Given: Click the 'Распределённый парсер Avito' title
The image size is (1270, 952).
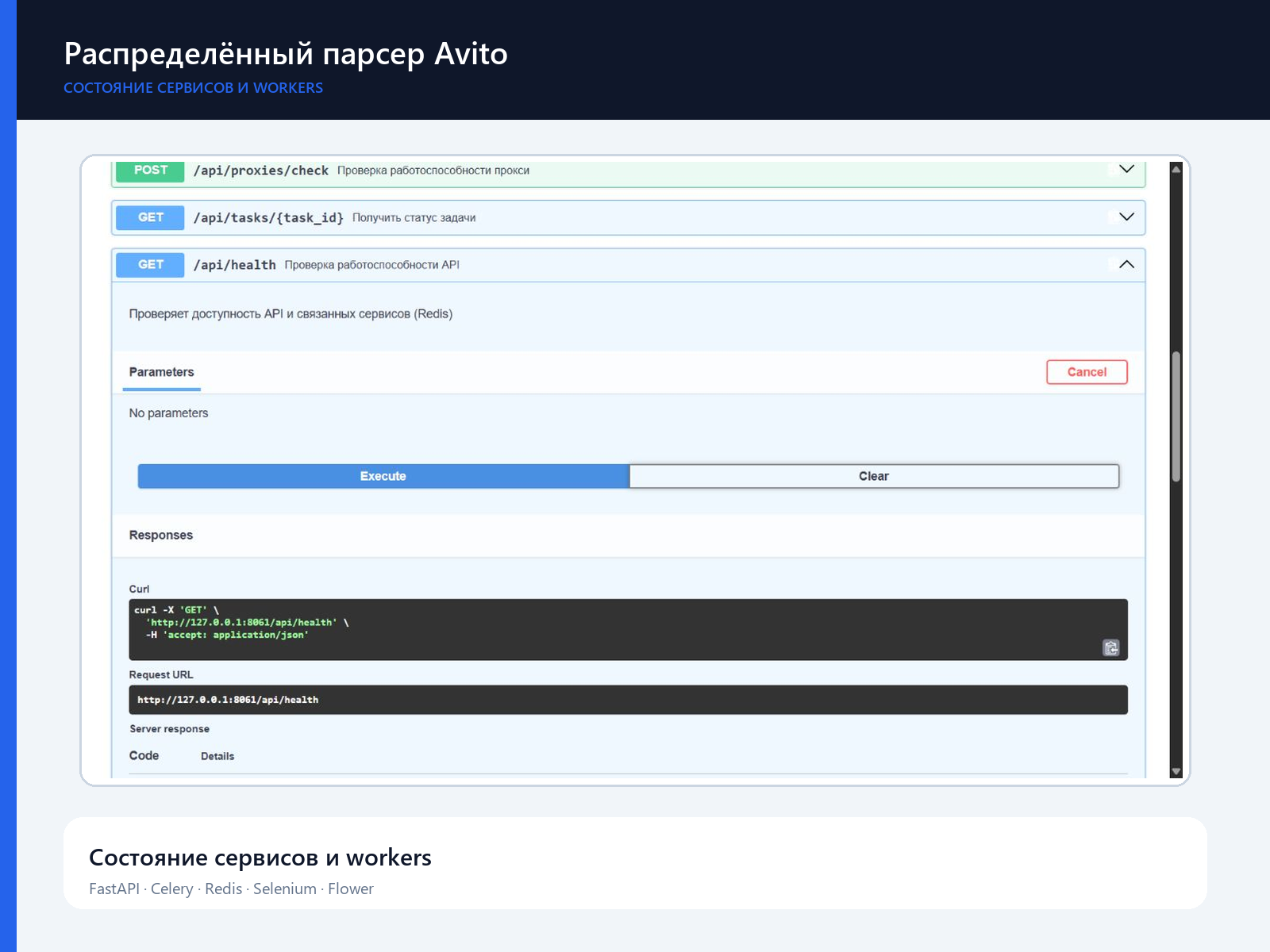Looking at the screenshot, I should [286, 54].
